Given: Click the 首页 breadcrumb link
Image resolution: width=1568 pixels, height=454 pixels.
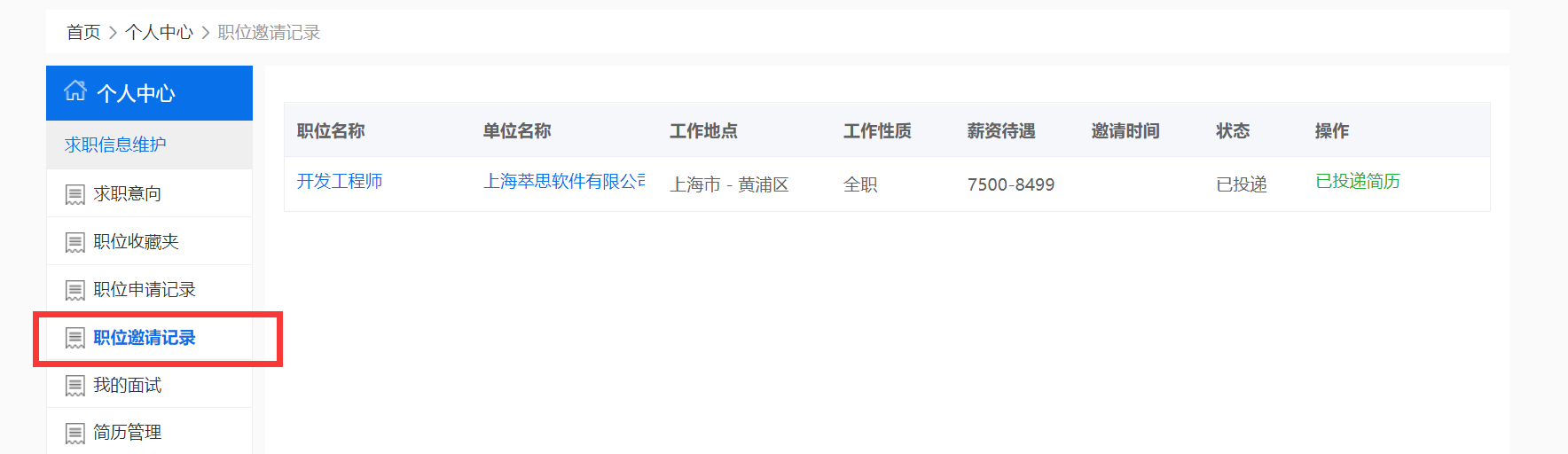Looking at the screenshot, I should 84,32.
